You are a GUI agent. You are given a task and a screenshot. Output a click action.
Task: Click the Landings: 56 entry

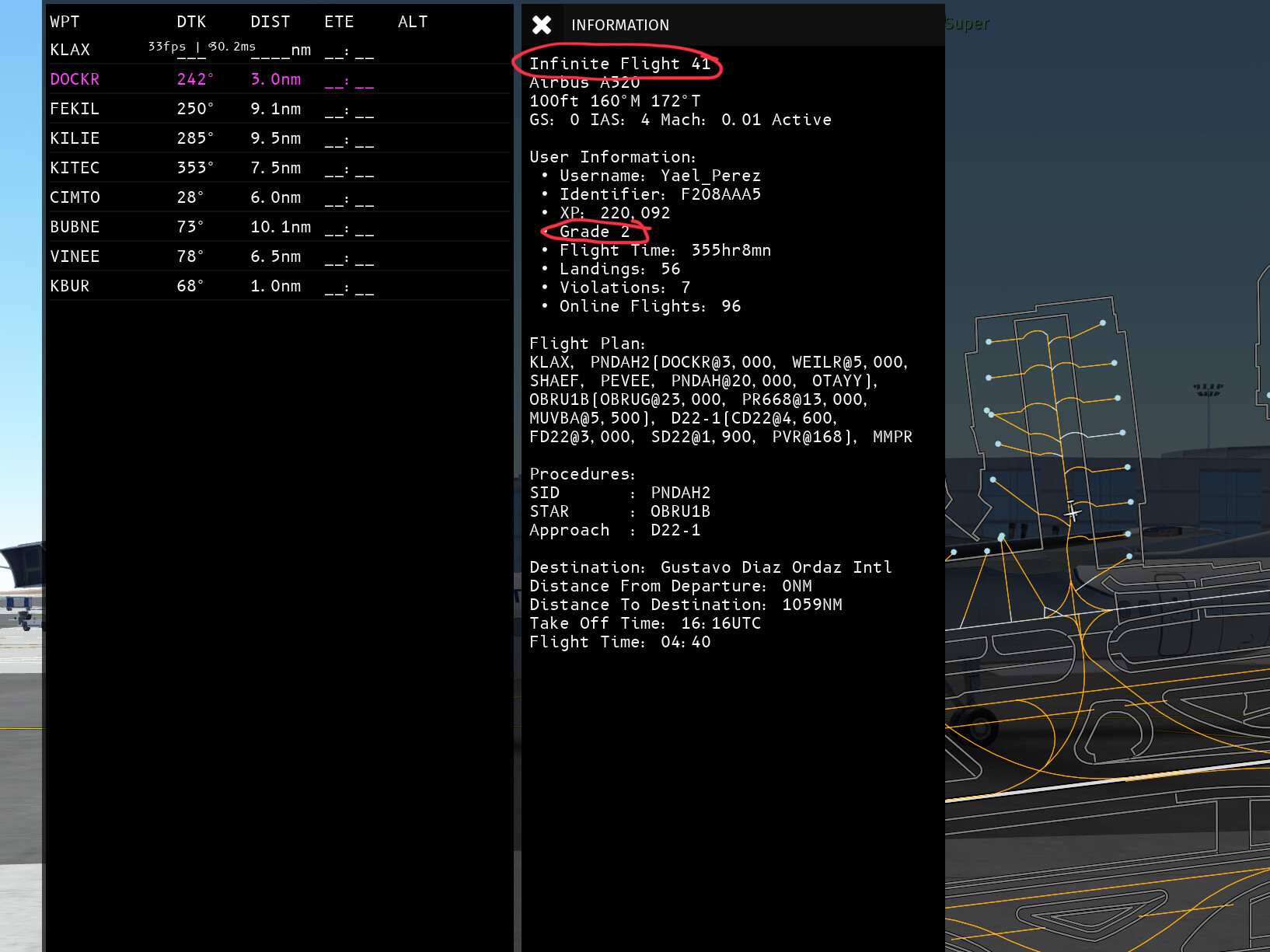pyautogui.click(x=619, y=269)
